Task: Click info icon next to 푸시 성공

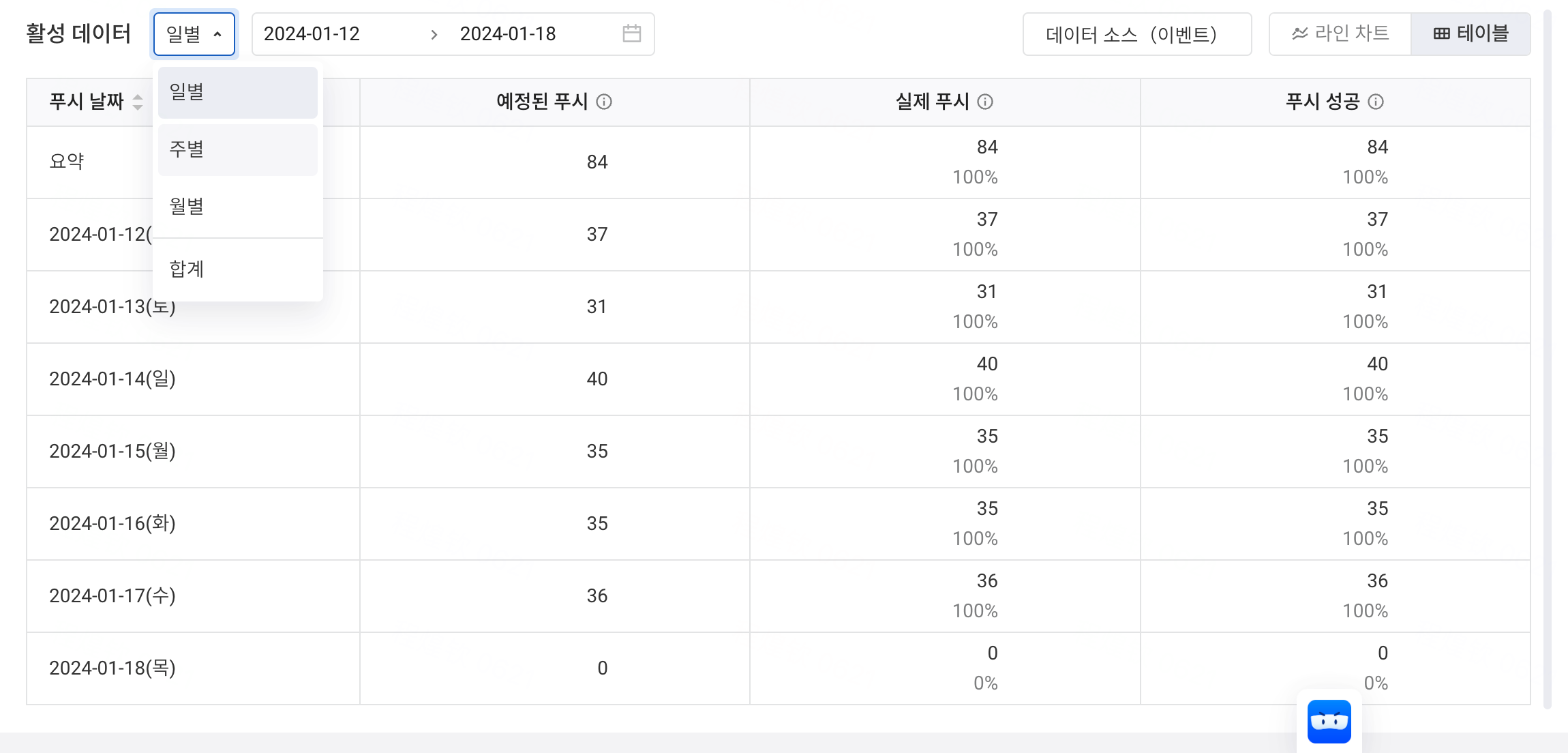Action: point(1376,102)
